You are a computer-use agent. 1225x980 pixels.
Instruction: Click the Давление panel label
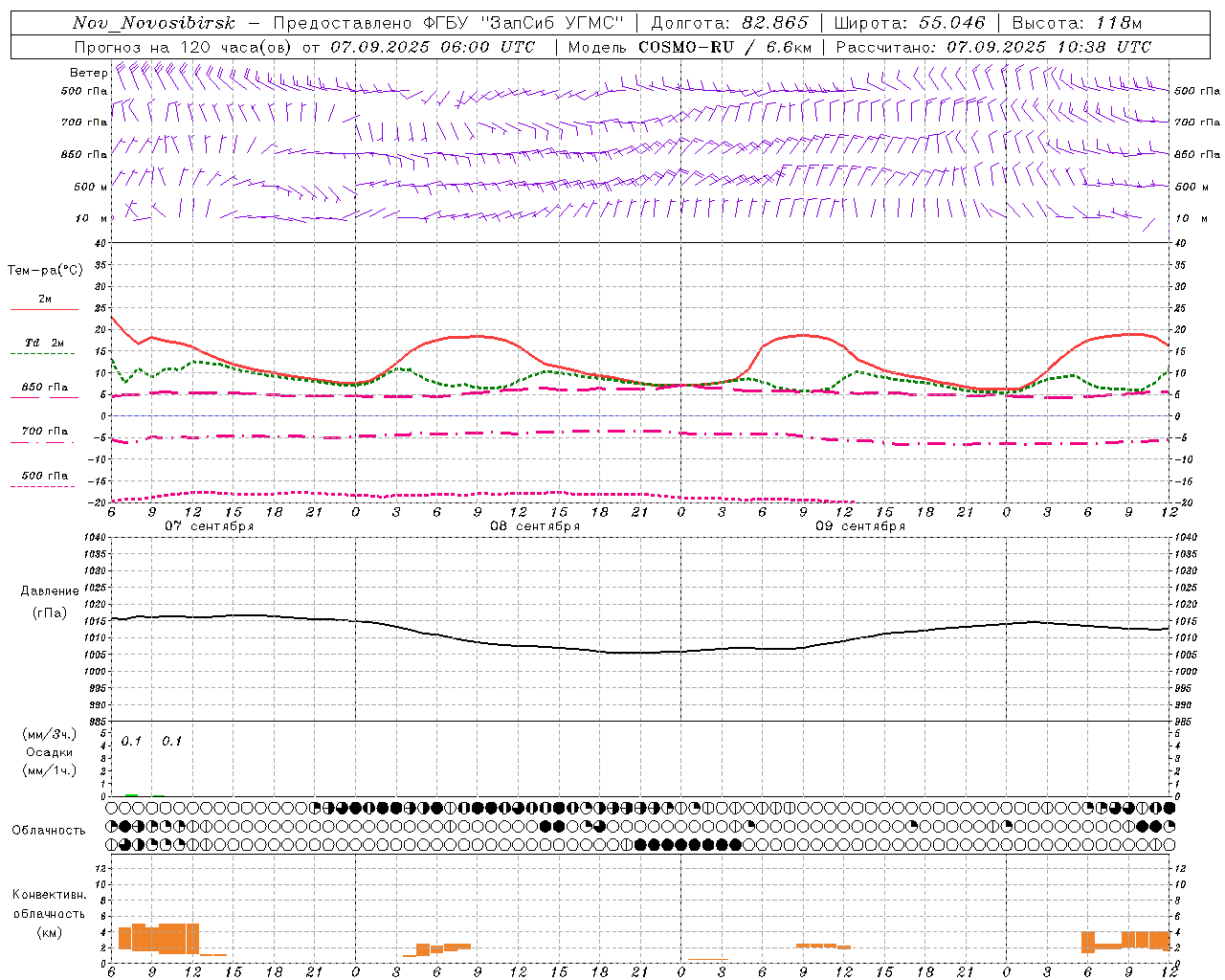50,591
